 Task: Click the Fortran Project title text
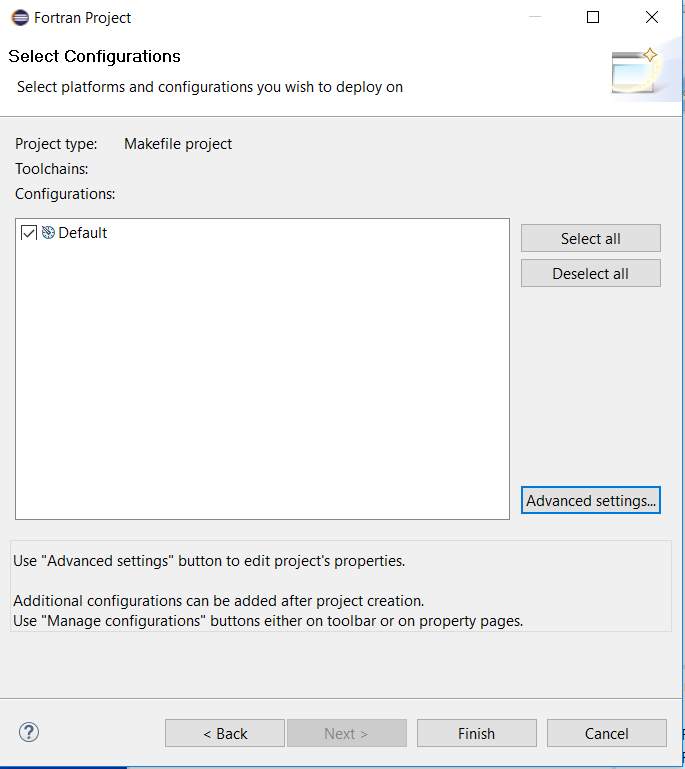pos(82,18)
